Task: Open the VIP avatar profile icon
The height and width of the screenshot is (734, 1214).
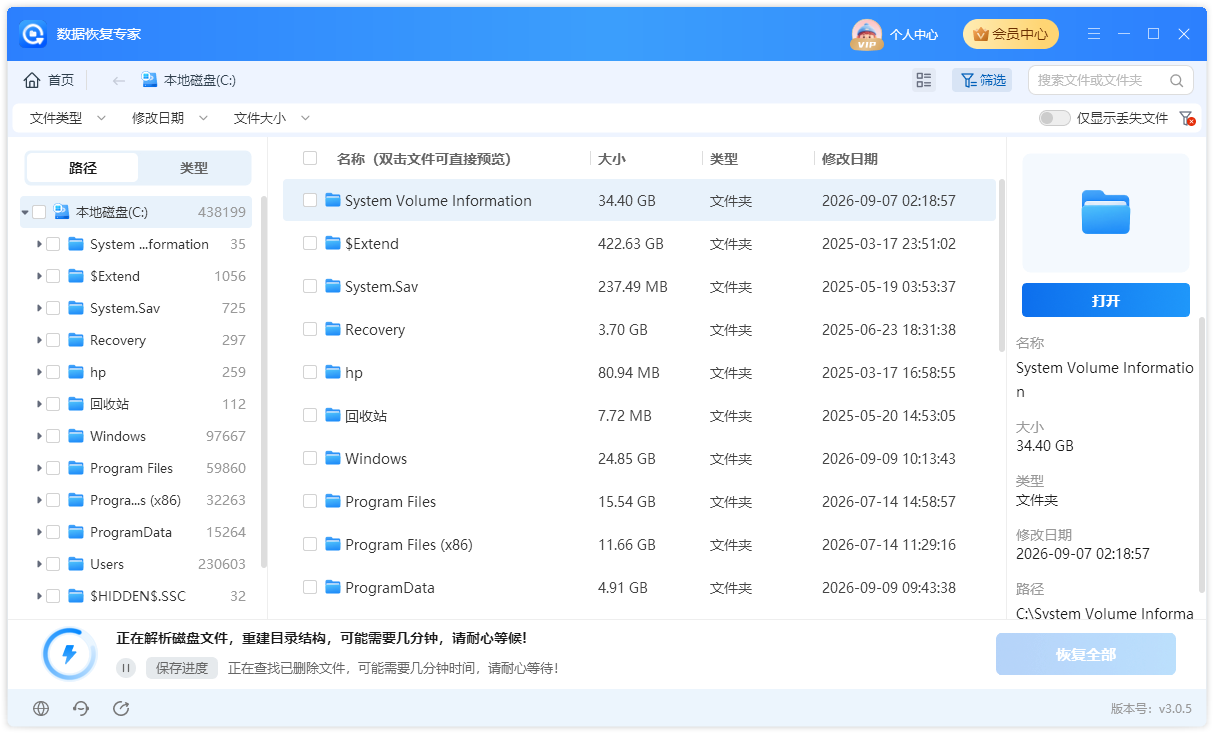Action: point(866,34)
